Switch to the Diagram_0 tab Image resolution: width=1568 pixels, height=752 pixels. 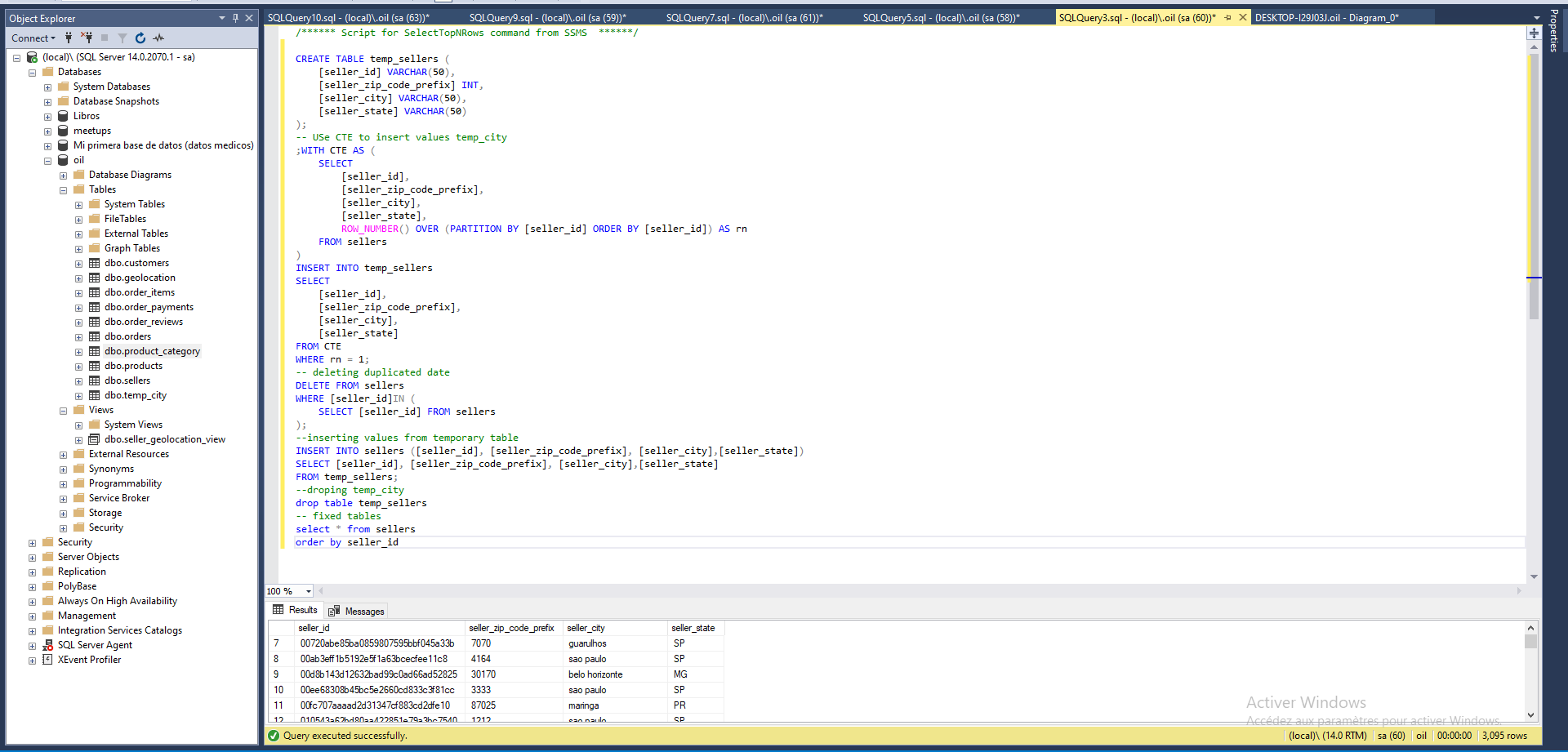point(1326,17)
